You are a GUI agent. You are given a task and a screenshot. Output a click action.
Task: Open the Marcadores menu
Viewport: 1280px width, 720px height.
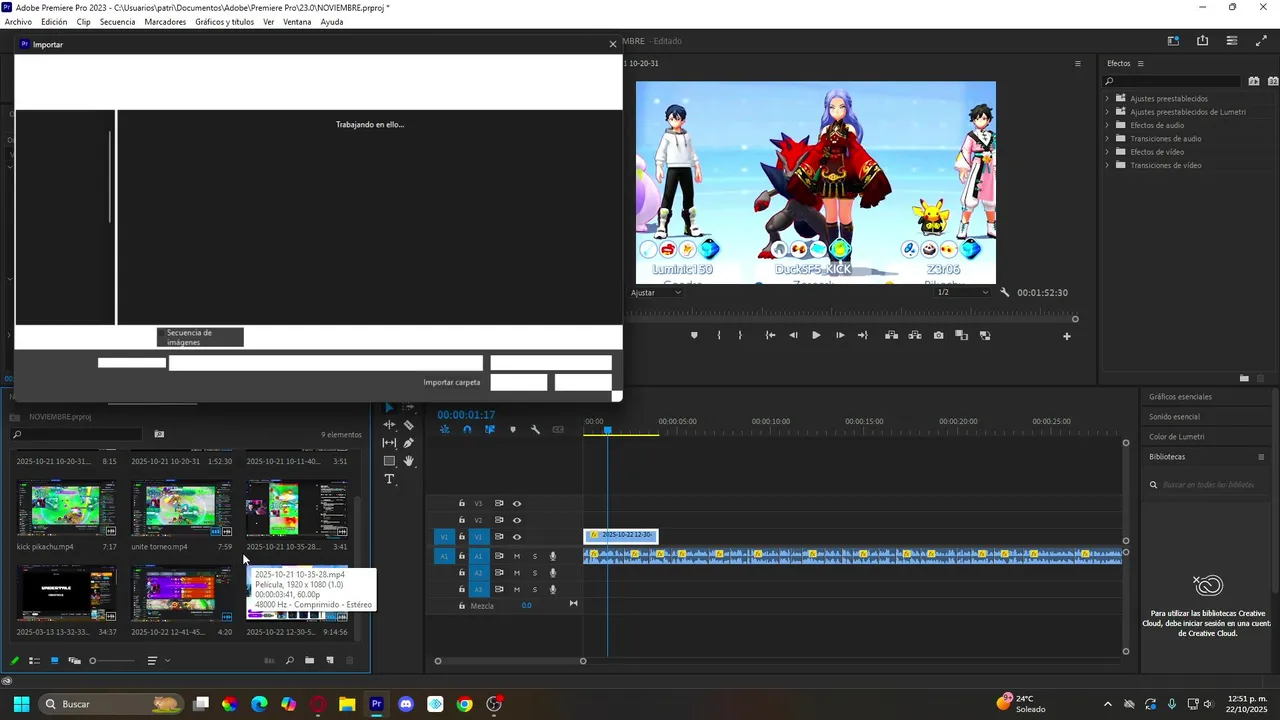coord(165,22)
